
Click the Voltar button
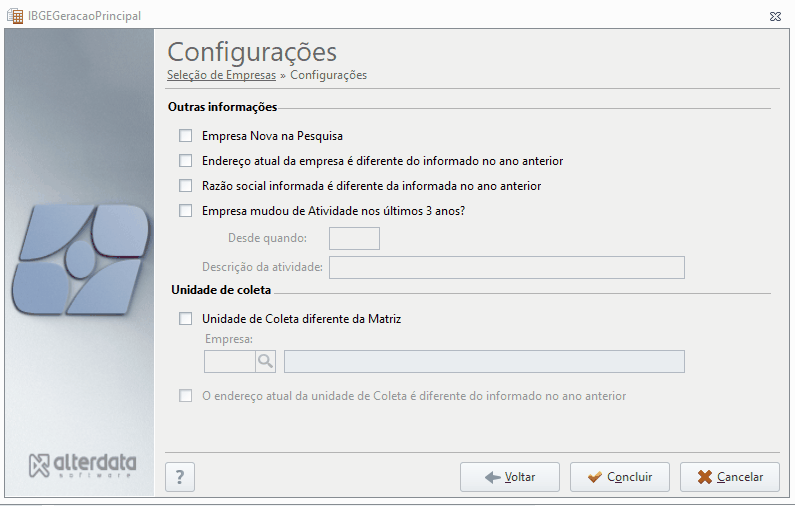pyautogui.click(x=510, y=477)
